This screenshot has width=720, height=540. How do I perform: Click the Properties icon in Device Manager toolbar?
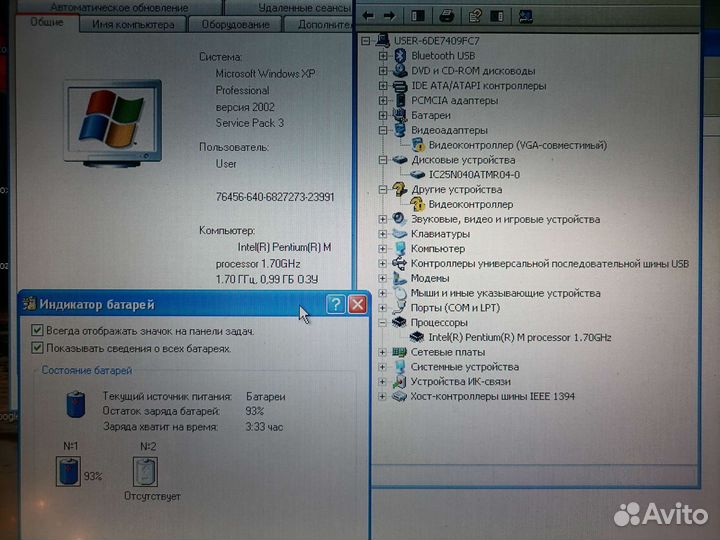[x=474, y=17]
